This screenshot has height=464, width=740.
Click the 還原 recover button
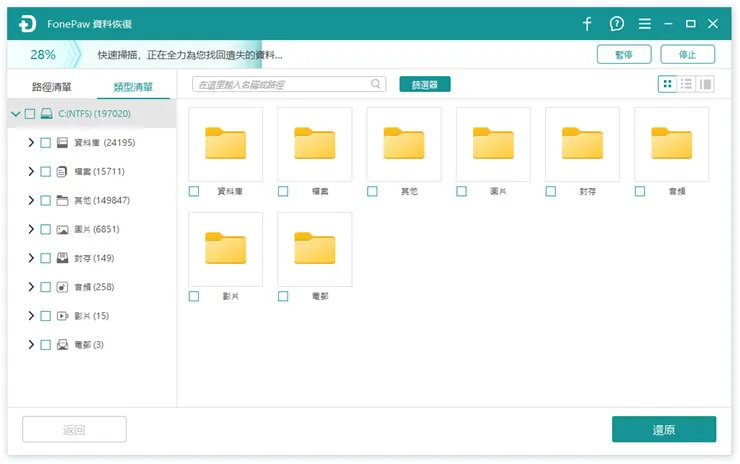click(x=664, y=430)
